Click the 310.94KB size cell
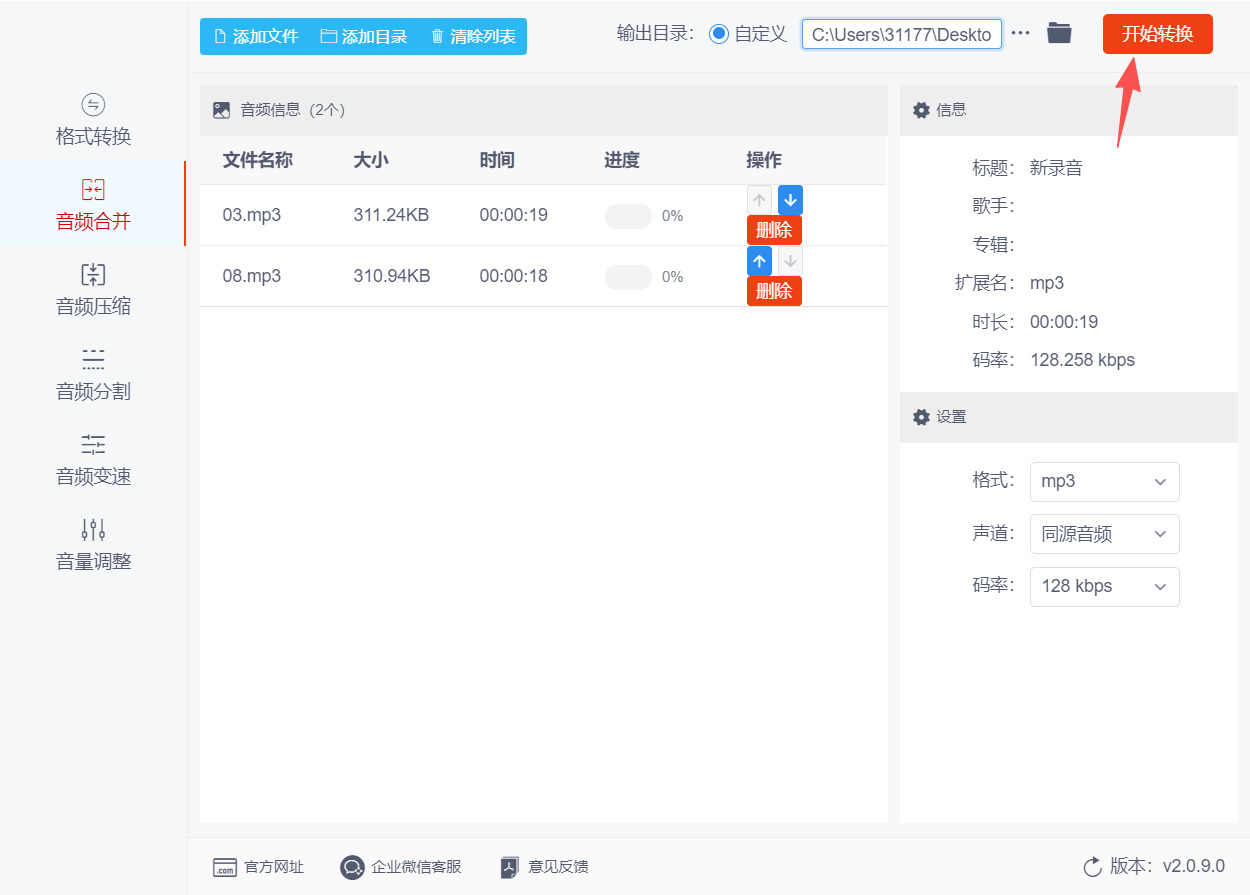1250x895 pixels. point(392,276)
